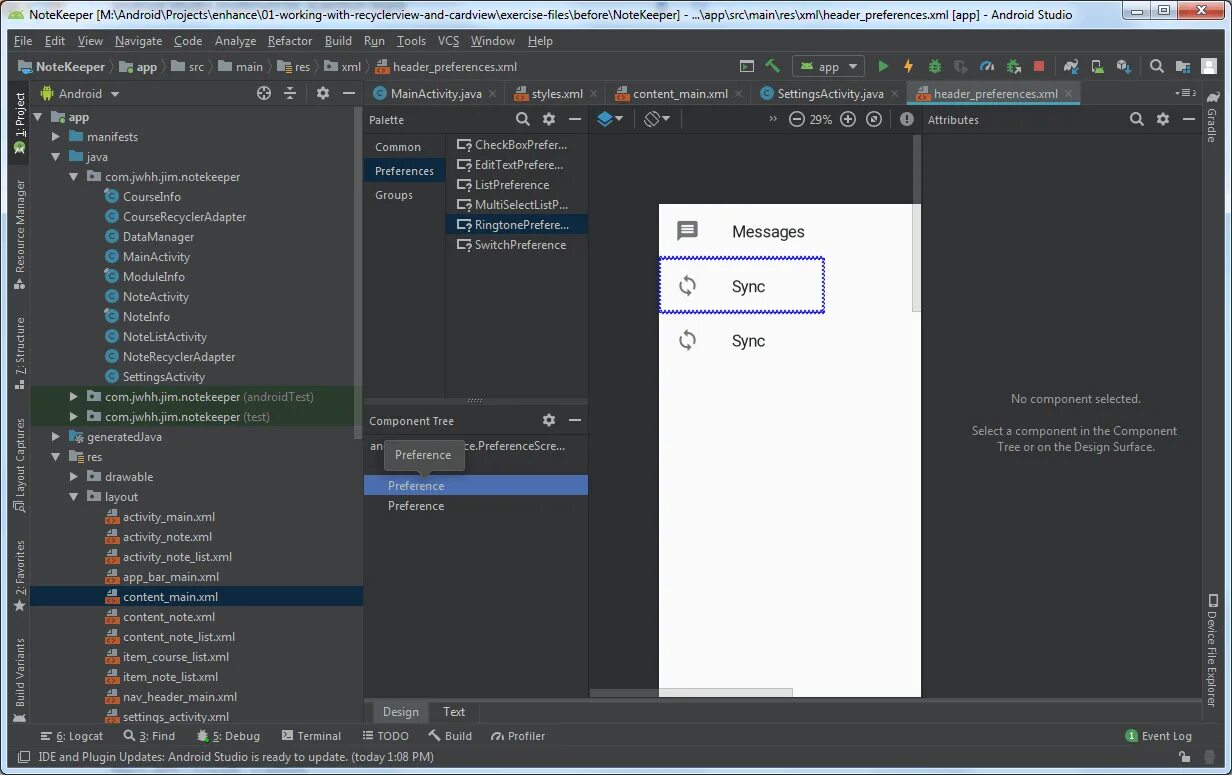1232x775 pixels.
Task: Collapse all in Project panel
Action: [290, 93]
